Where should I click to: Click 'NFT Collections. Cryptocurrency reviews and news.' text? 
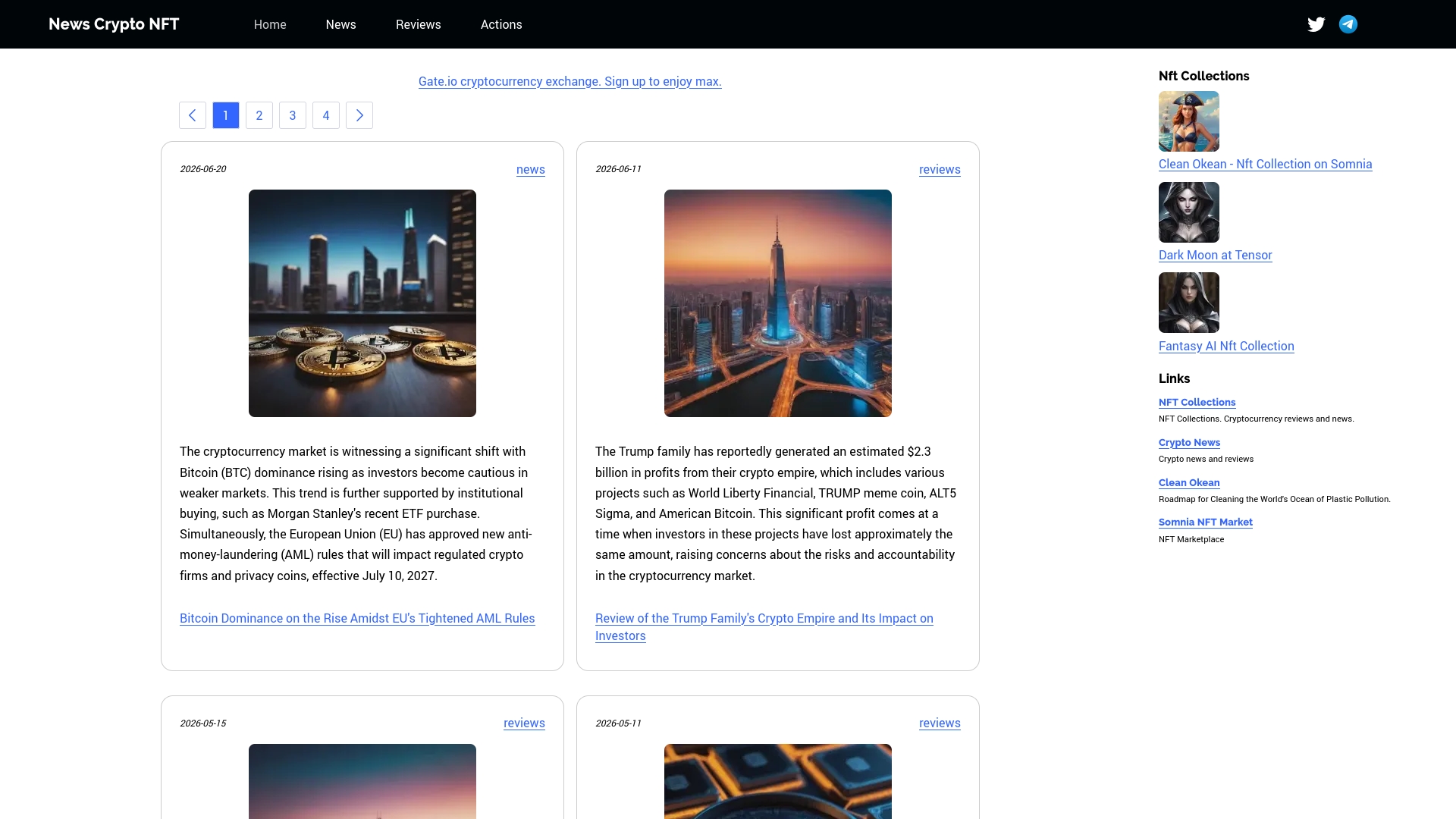point(1256,419)
